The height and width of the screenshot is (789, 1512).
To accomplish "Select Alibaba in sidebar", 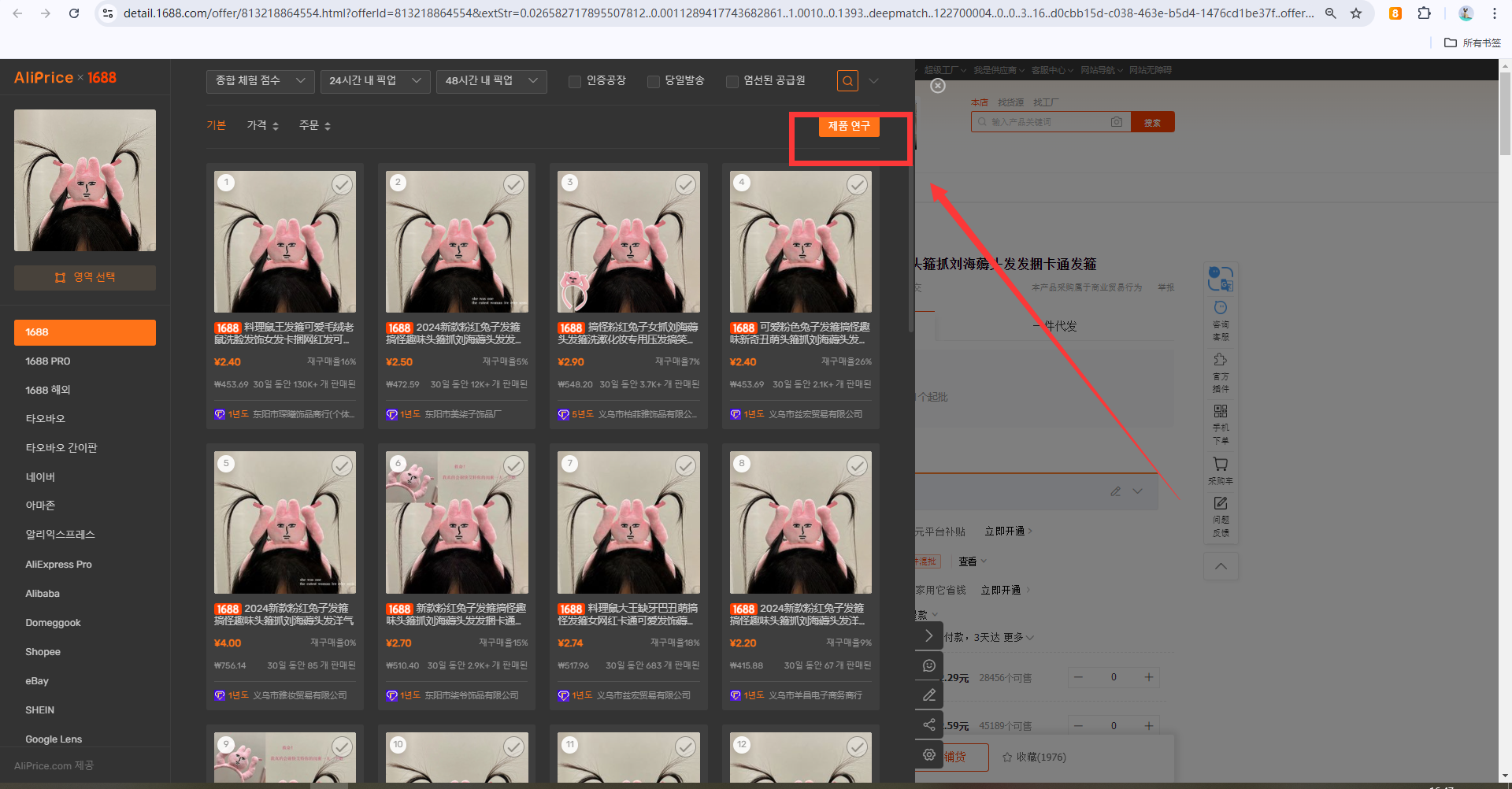I will point(43,594).
